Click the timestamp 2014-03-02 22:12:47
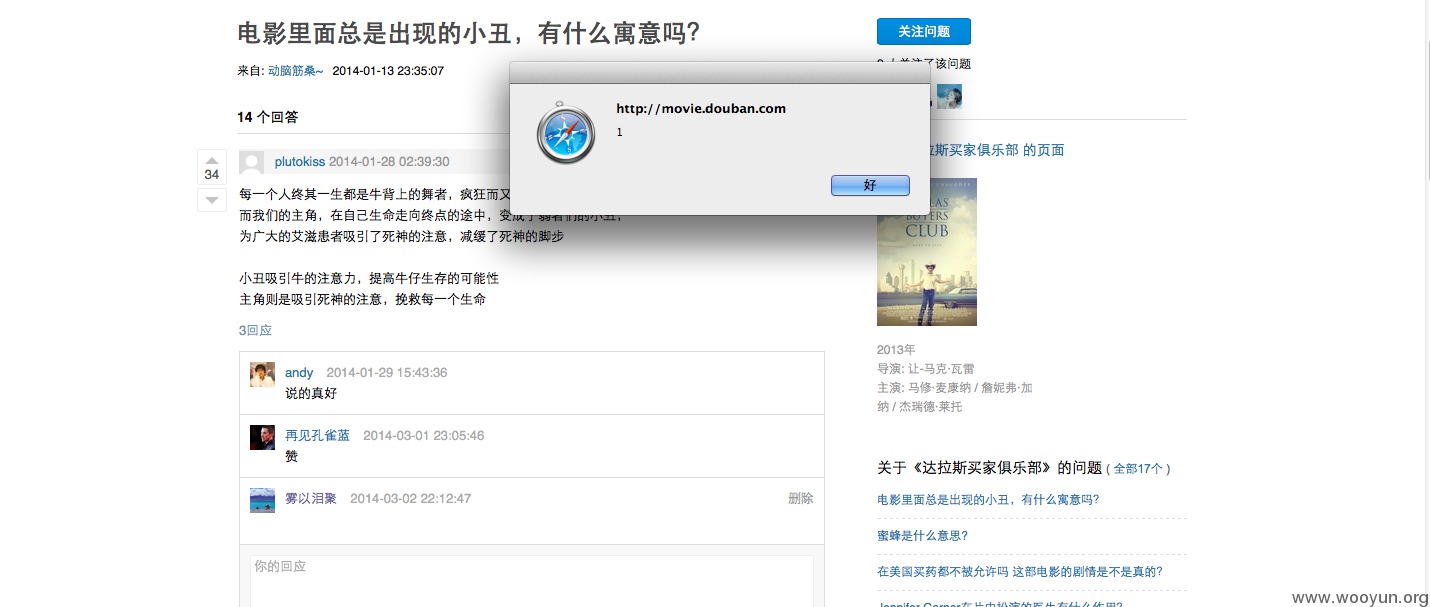This screenshot has width=1430, height=607. (411, 498)
